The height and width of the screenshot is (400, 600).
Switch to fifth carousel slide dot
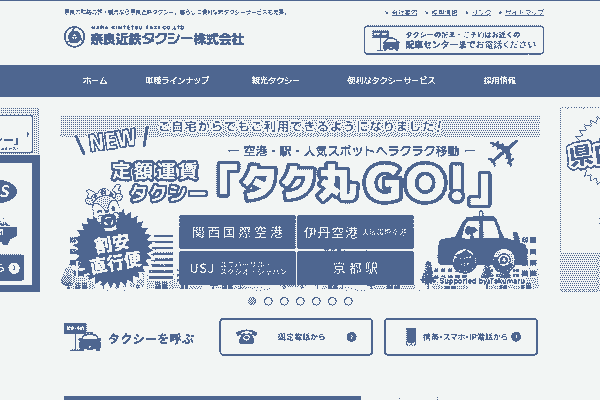[x=316, y=301]
